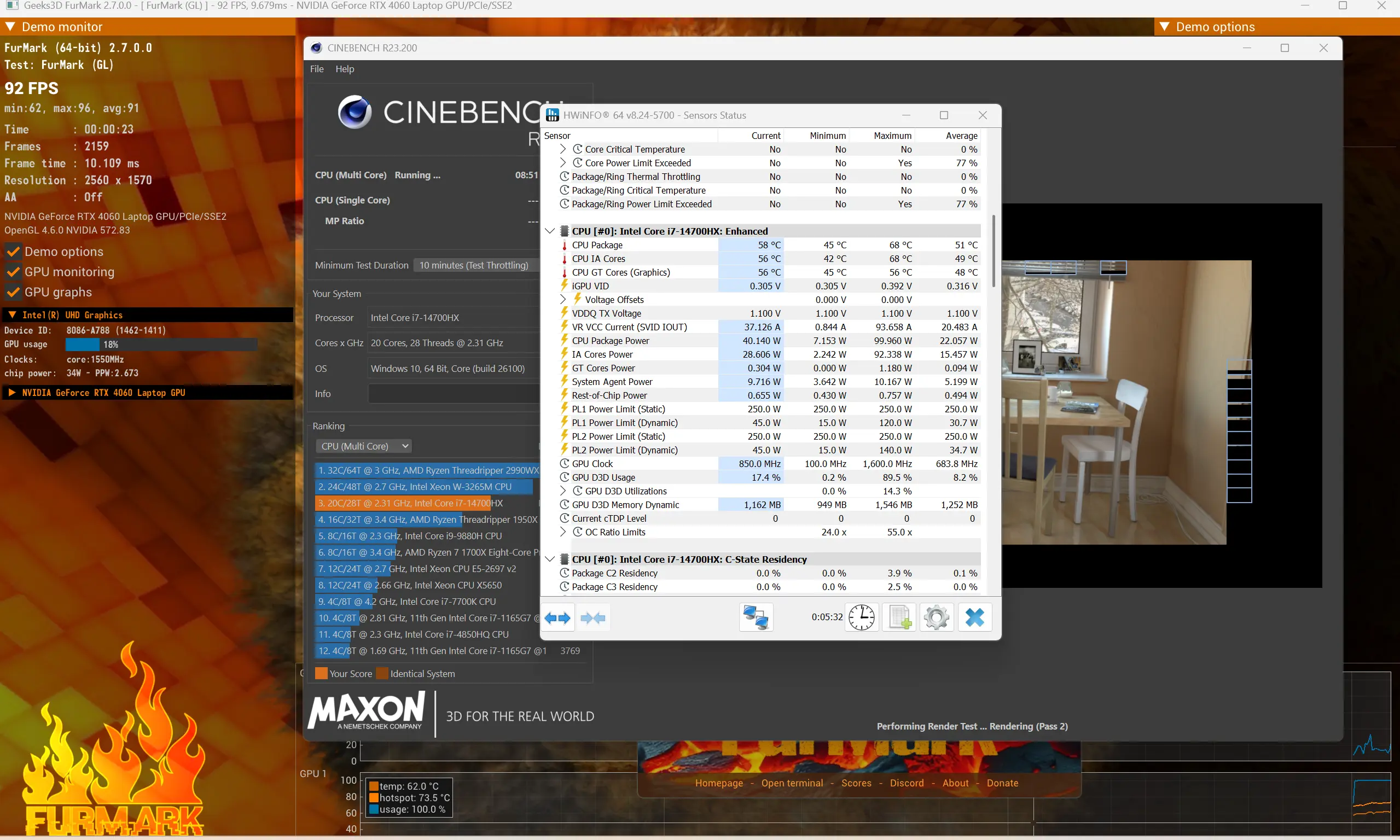The height and width of the screenshot is (840, 1400).
Task: Click clock icon beside Package/Ring Thermal Throttling
Action: [564, 177]
